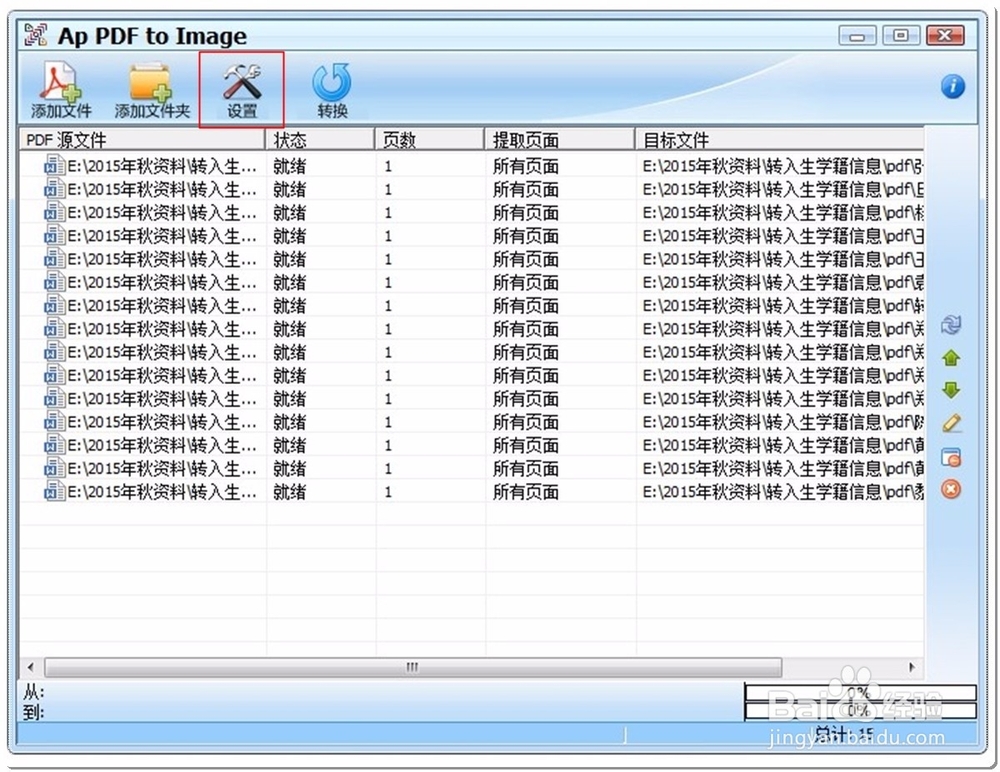1000x772 pixels.
Task: Start conversion with the 转换 button
Action: (332, 90)
